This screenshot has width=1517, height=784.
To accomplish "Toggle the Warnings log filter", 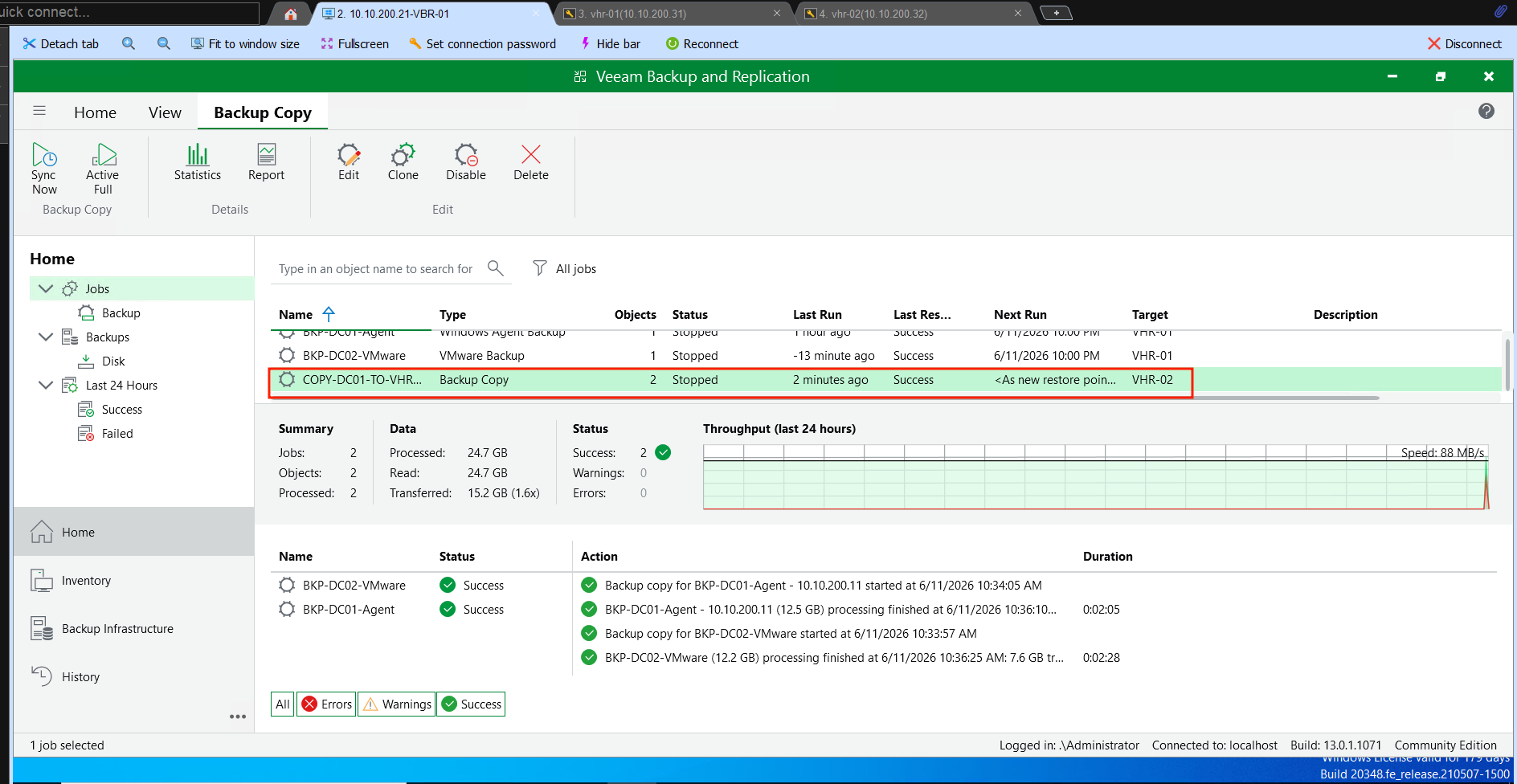I will point(396,704).
